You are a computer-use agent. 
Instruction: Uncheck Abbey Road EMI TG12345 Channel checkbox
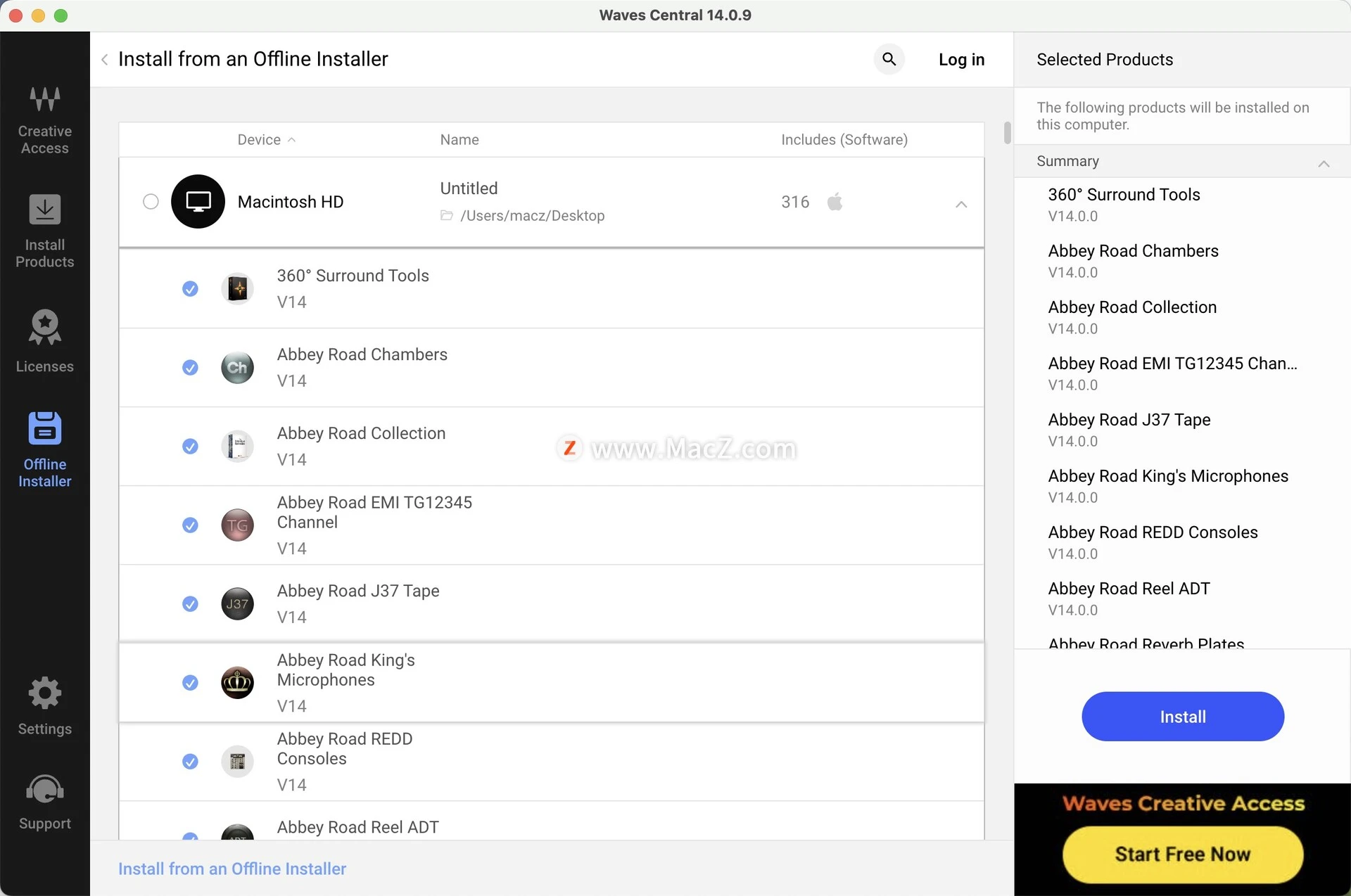[x=190, y=525]
